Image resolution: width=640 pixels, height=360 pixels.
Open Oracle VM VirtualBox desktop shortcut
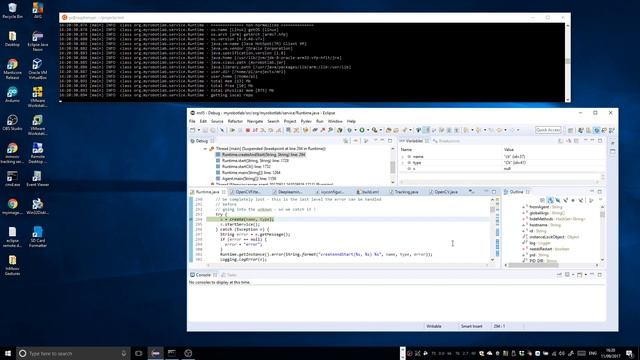[x=38, y=69]
